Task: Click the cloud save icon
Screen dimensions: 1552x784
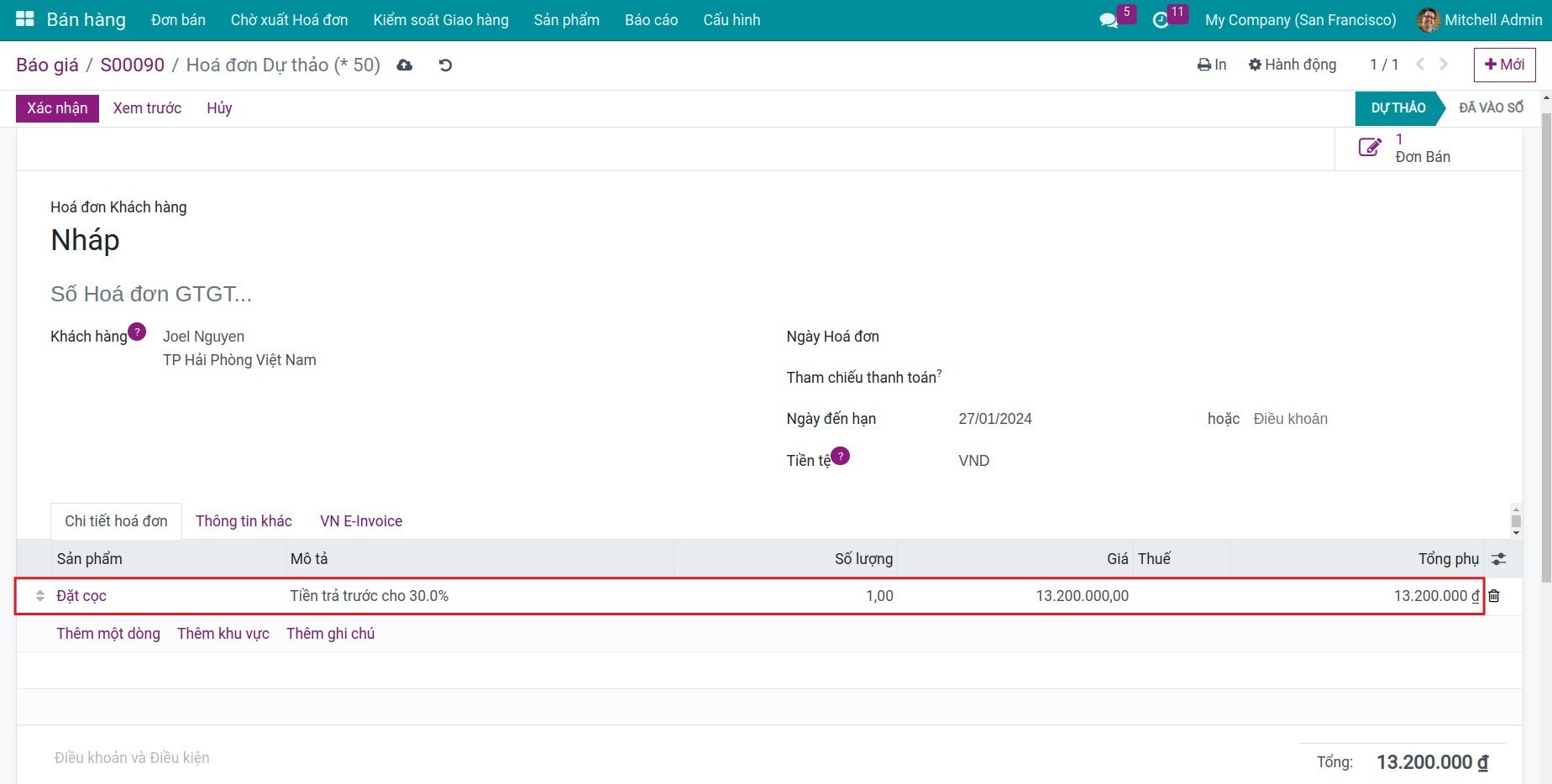Action: [405, 65]
